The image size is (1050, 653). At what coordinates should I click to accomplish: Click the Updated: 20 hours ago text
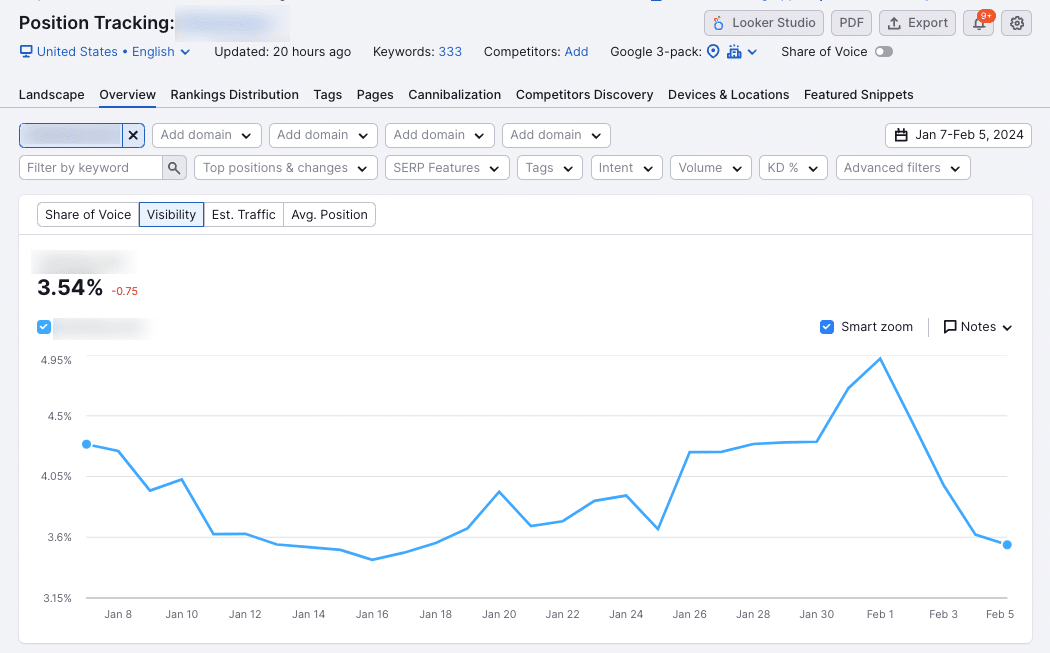[283, 52]
